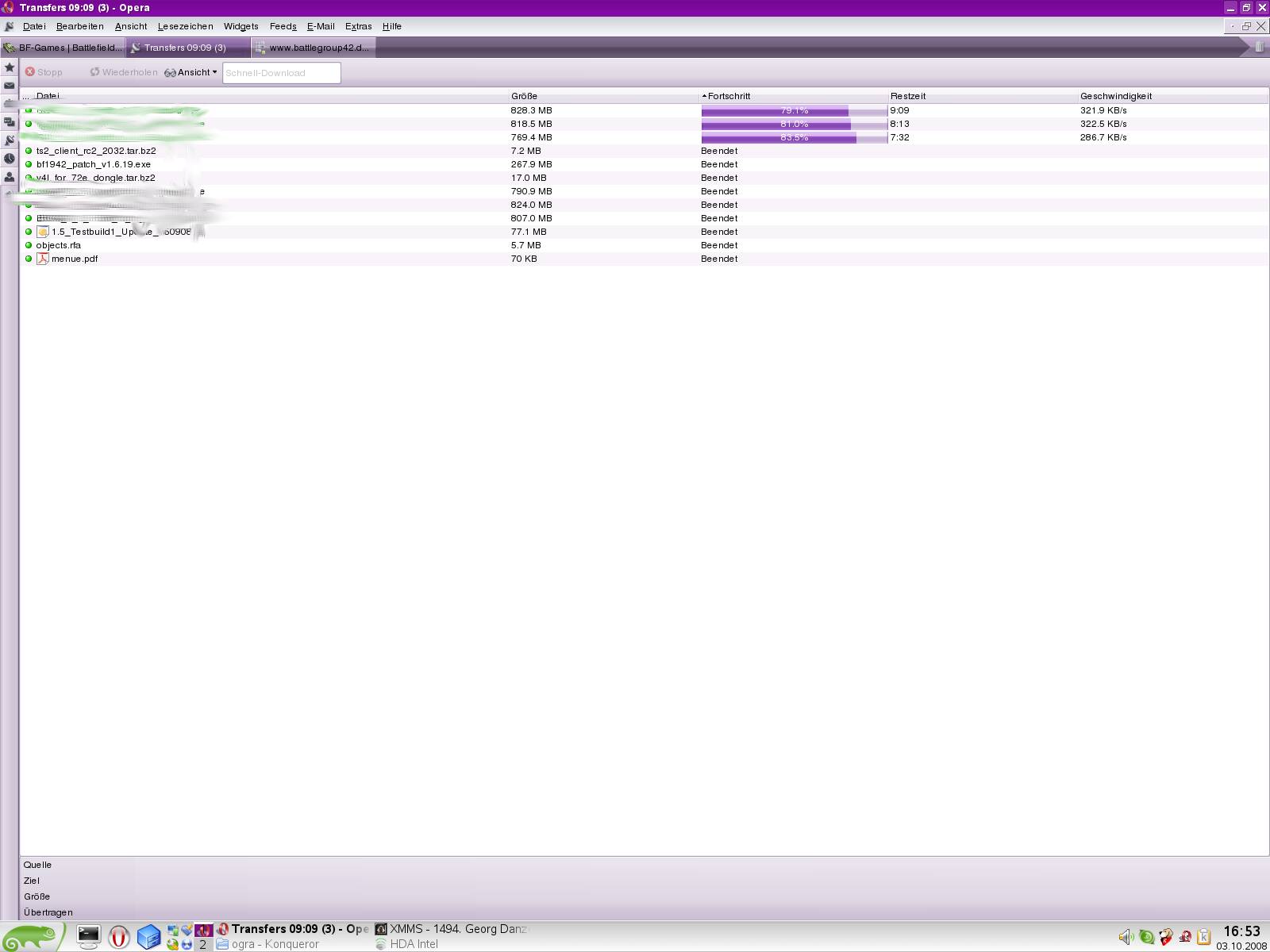Open the Bookmarks star panel
This screenshot has height=952, width=1270.
[10, 67]
